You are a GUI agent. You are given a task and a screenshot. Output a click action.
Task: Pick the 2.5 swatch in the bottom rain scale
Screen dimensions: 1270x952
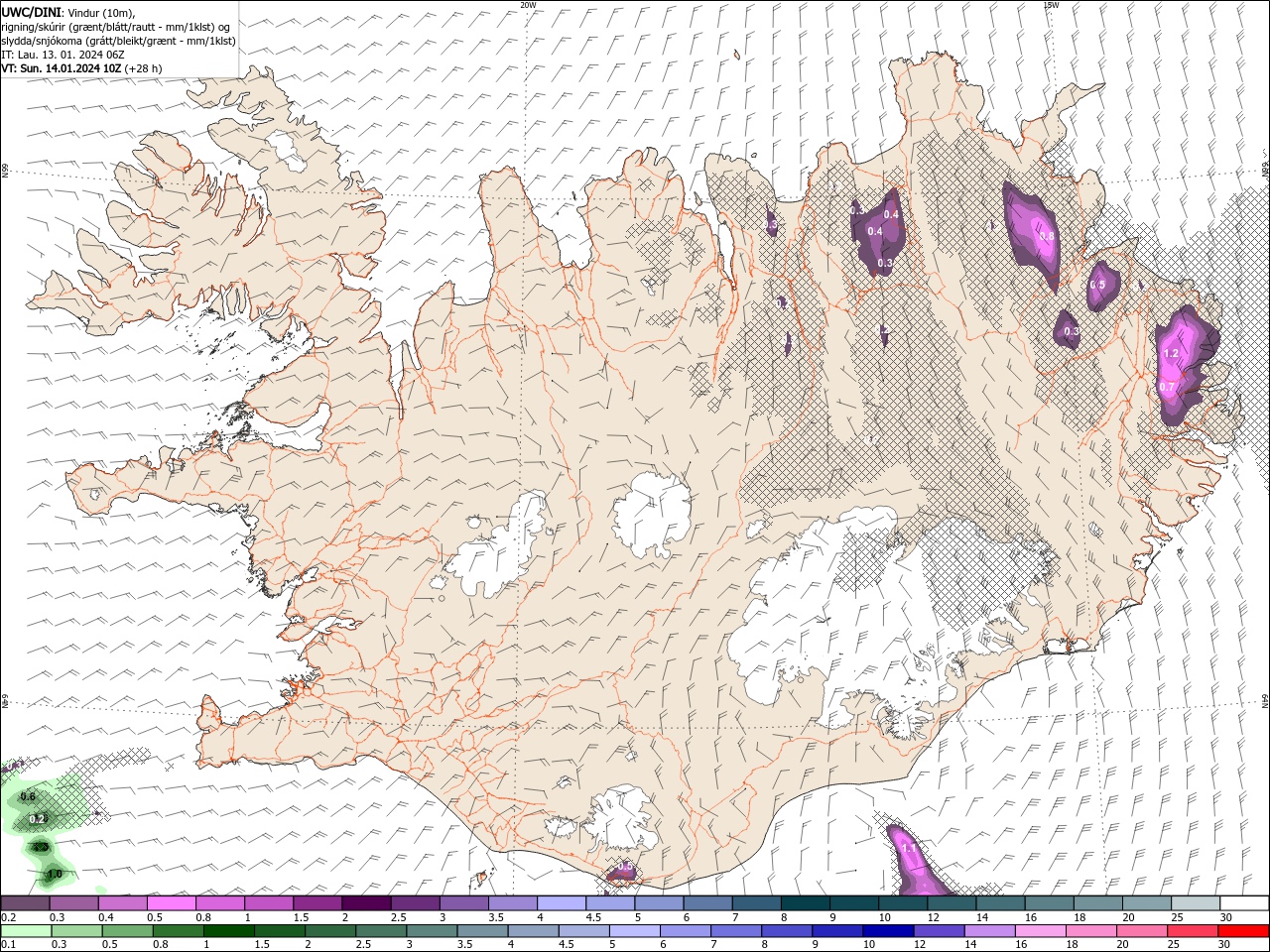pos(380,931)
